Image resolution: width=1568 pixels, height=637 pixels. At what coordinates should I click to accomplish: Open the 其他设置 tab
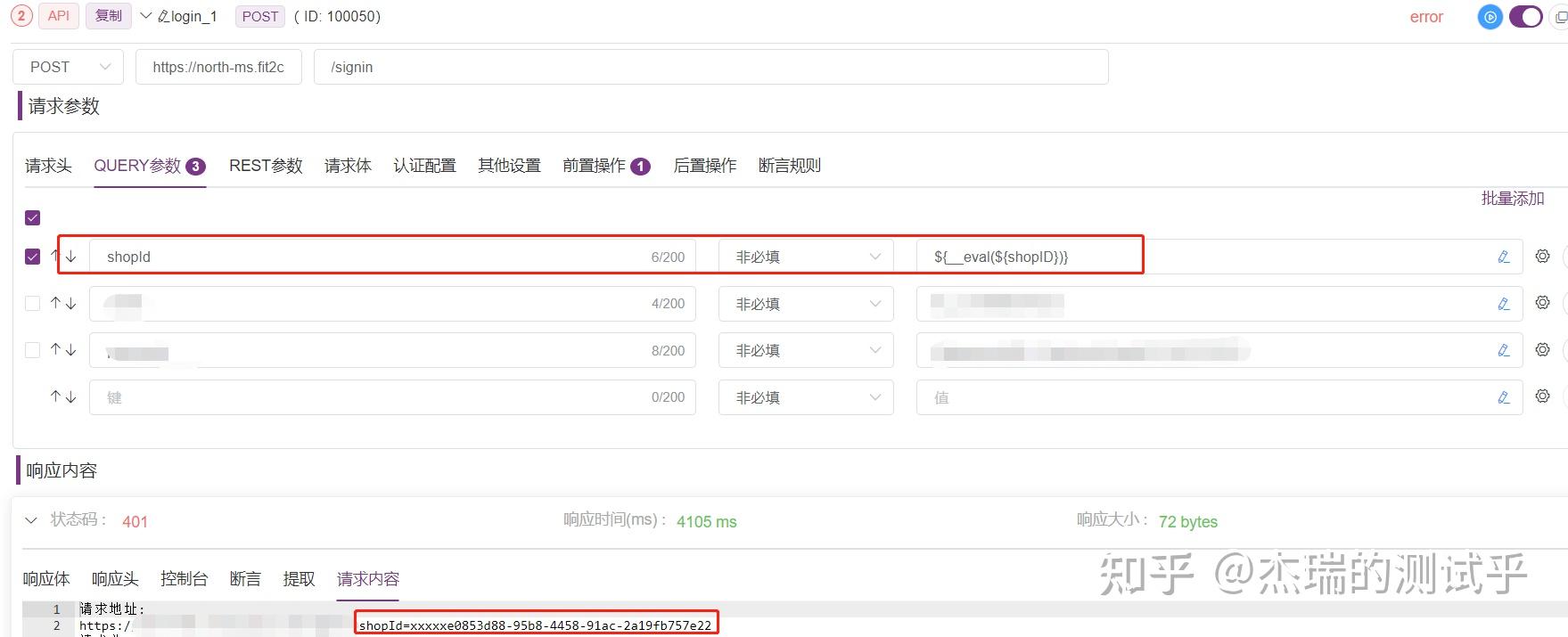pyautogui.click(x=509, y=166)
